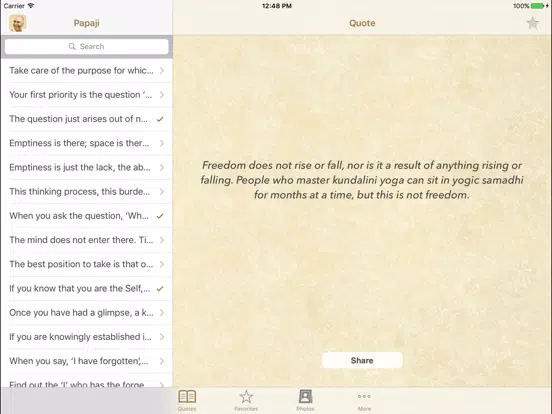Screen dimensions: 552x414
Task: Open the Photos tab
Action: tap(305, 400)
